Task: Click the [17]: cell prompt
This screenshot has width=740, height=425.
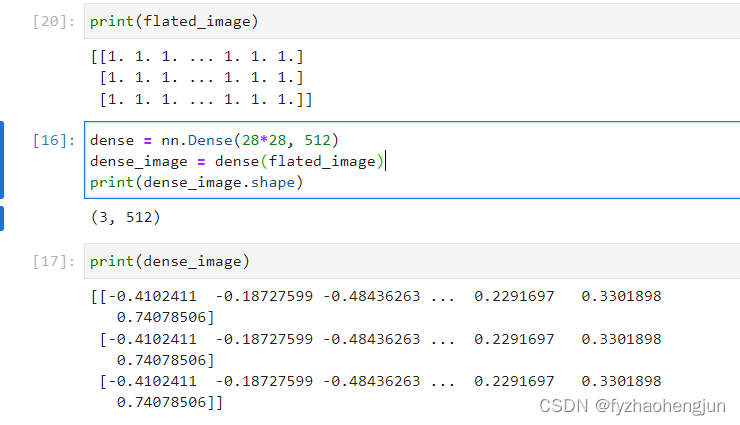Action: click(53, 261)
